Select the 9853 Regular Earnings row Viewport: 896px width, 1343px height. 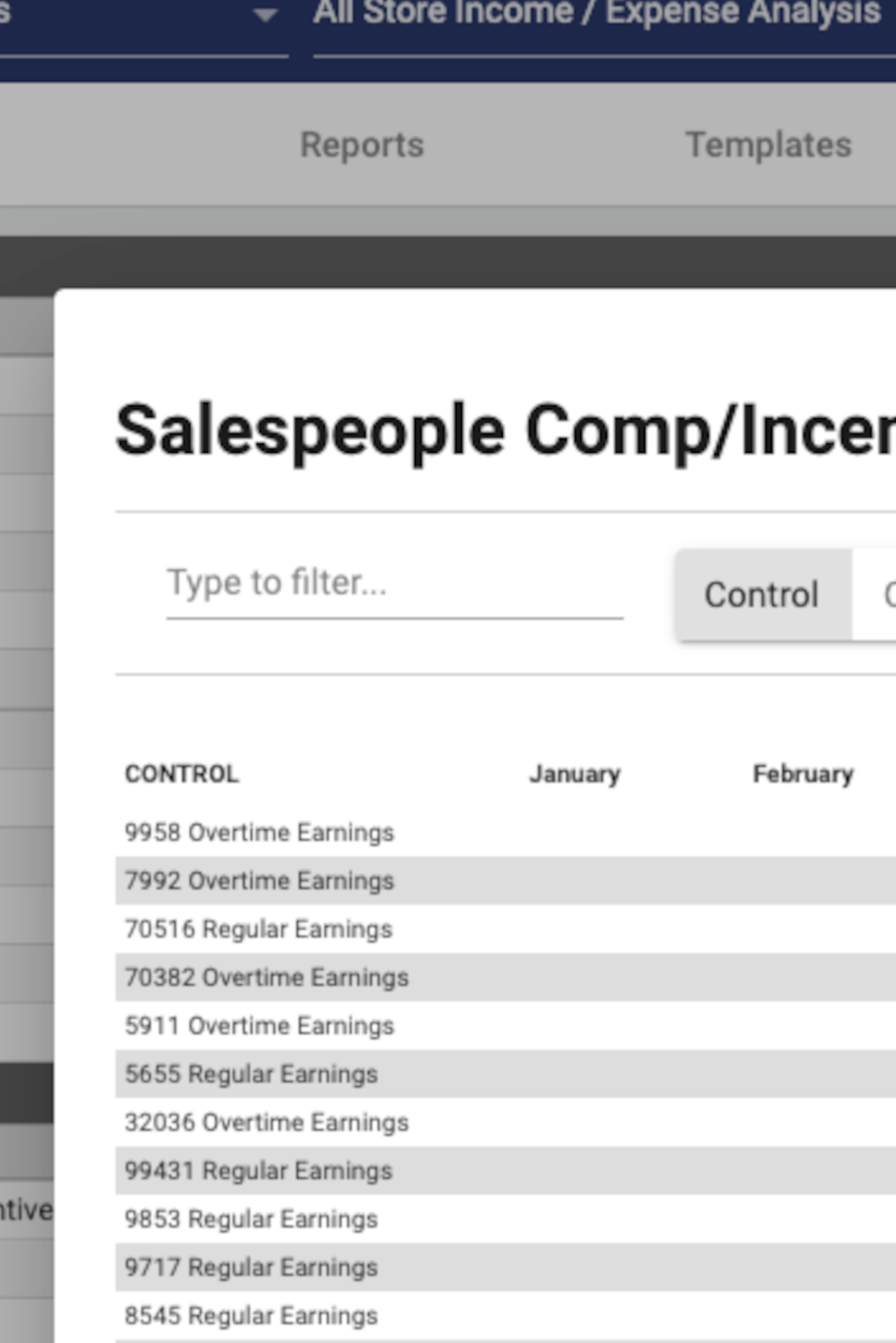[x=251, y=1219]
